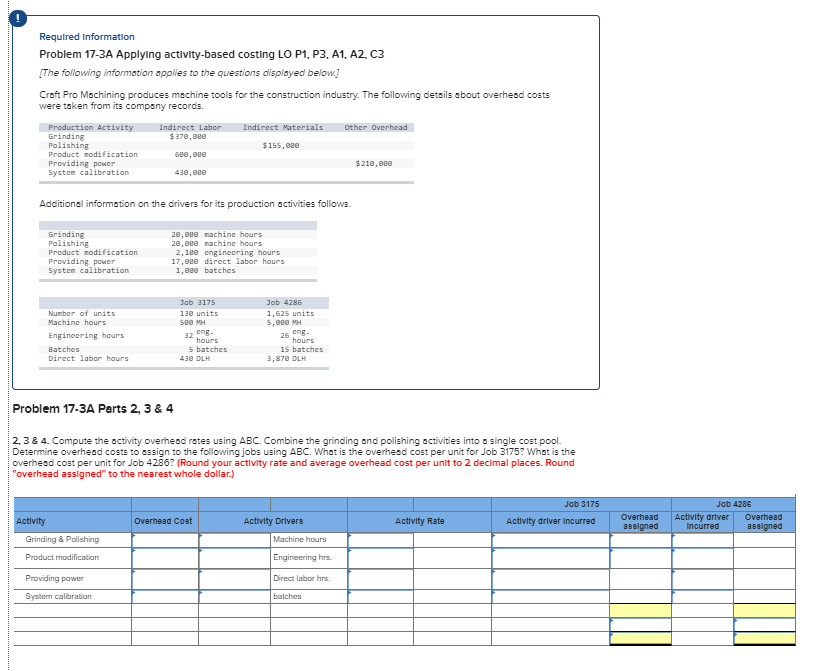
Task: Click red rounding instruction text
Action: point(293,469)
